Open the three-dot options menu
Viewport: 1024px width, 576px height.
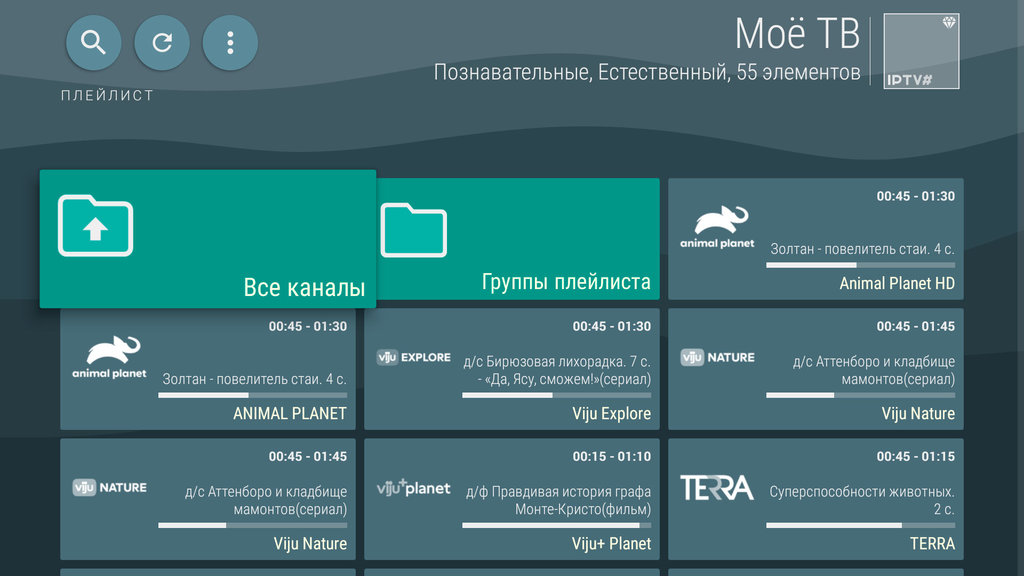coord(229,42)
